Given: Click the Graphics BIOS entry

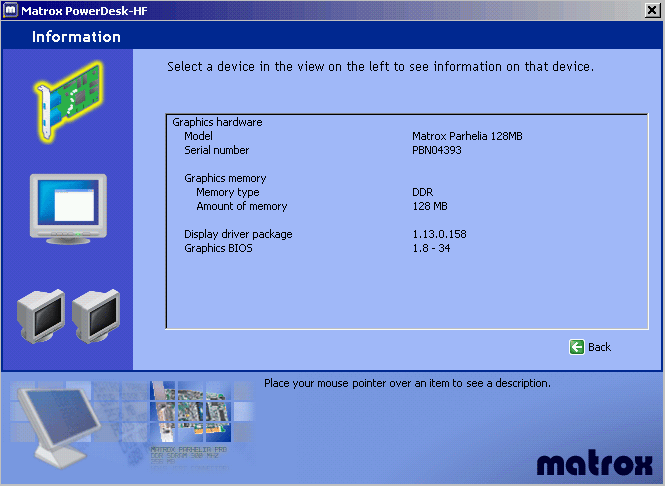Looking at the screenshot, I should (x=218, y=248).
